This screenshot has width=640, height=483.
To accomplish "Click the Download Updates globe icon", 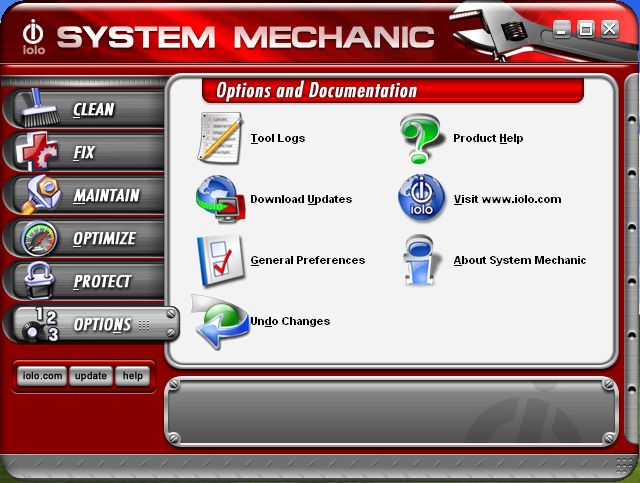I will pyautogui.click(x=220, y=198).
